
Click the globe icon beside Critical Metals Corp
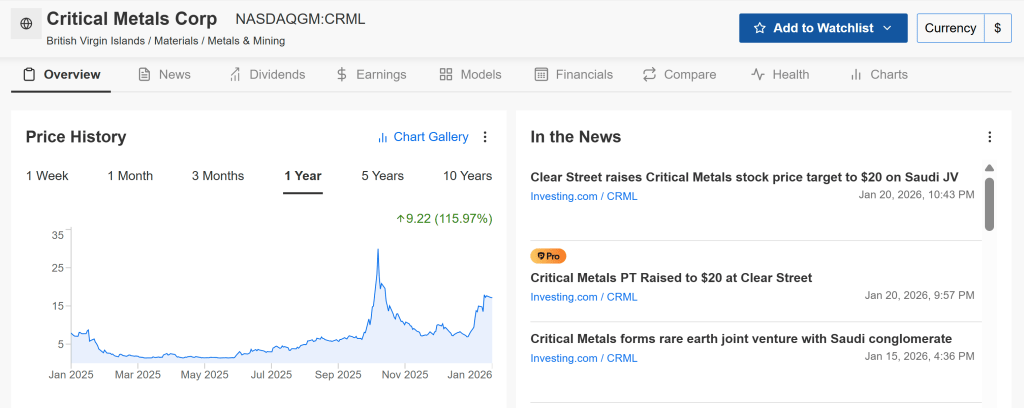pos(26,23)
